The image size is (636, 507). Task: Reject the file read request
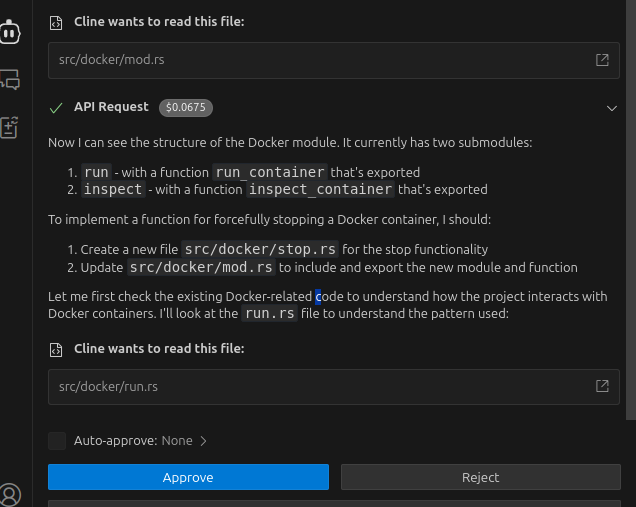coord(480,477)
